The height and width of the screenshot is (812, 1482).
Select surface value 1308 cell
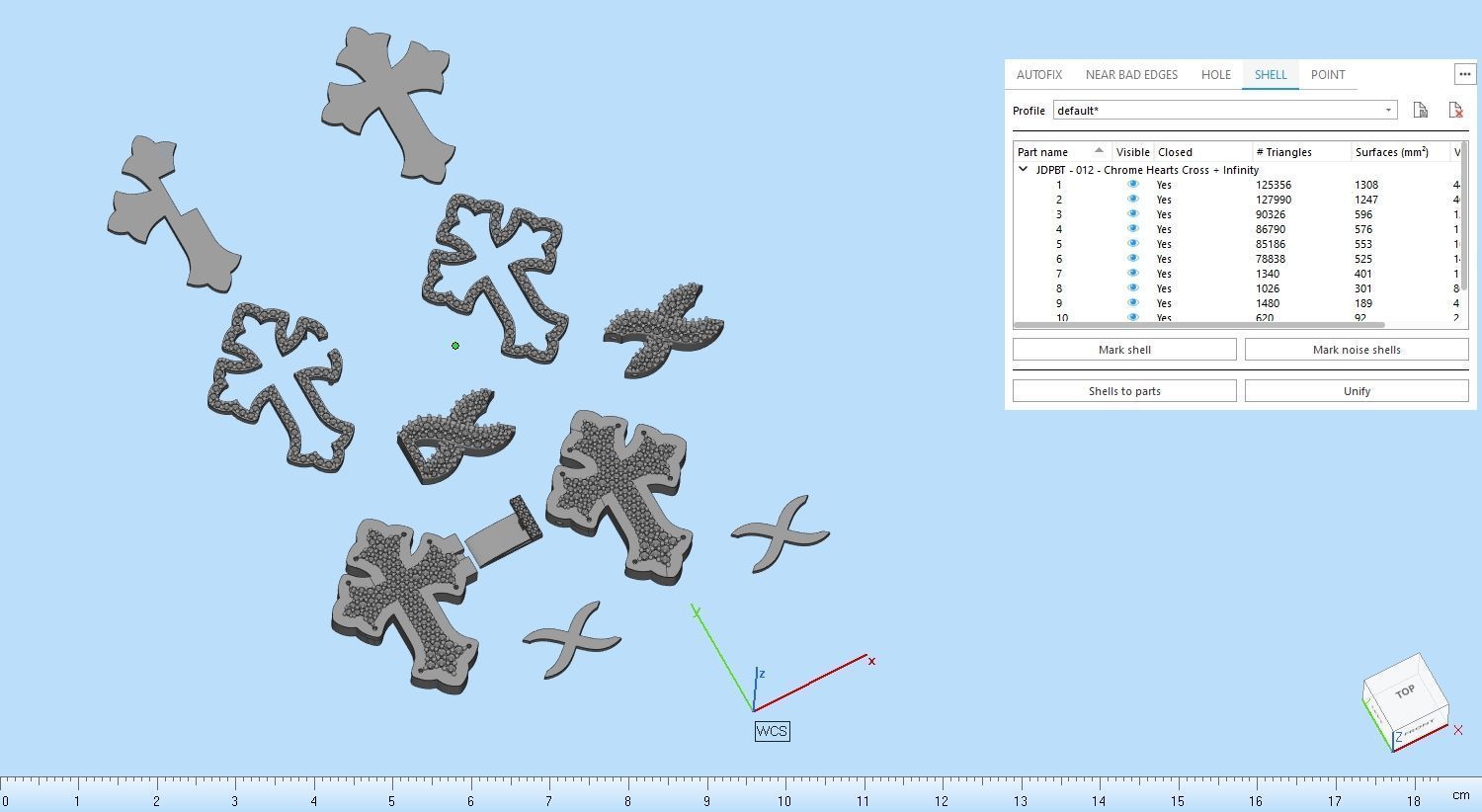[1366, 185]
